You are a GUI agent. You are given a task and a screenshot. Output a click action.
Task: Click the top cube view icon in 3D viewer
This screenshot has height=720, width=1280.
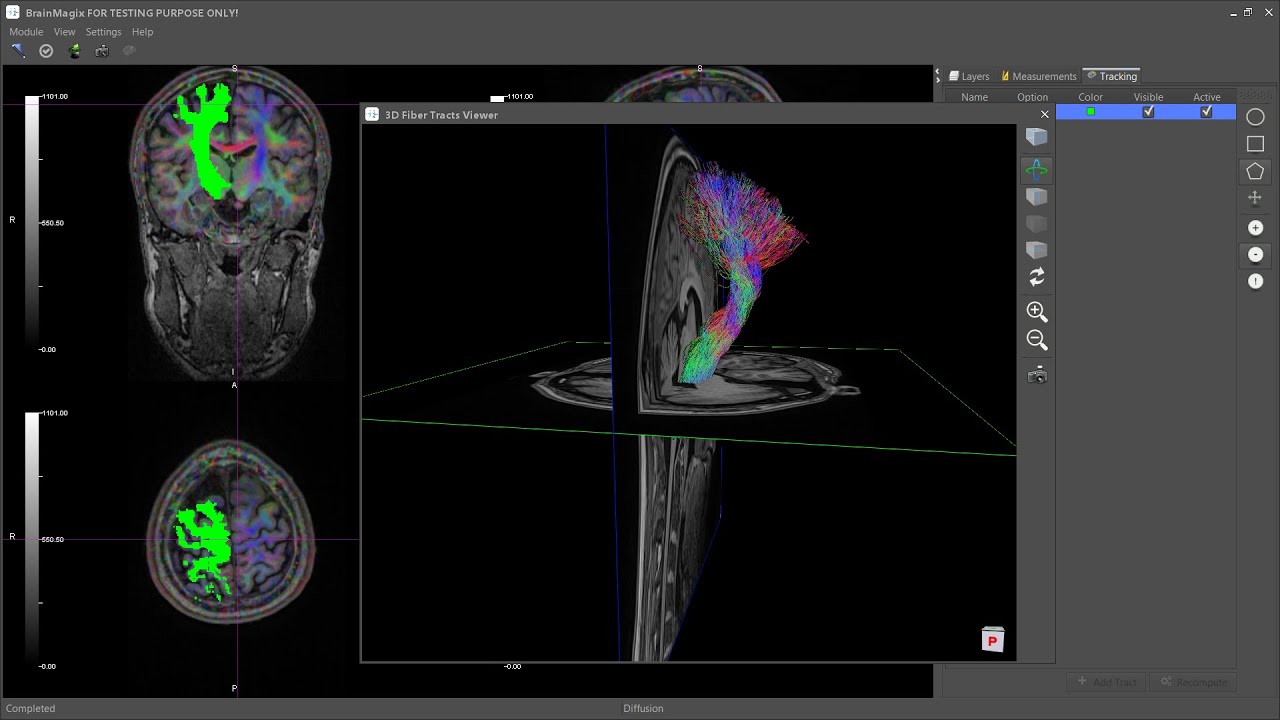pyautogui.click(x=1037, y=137)
